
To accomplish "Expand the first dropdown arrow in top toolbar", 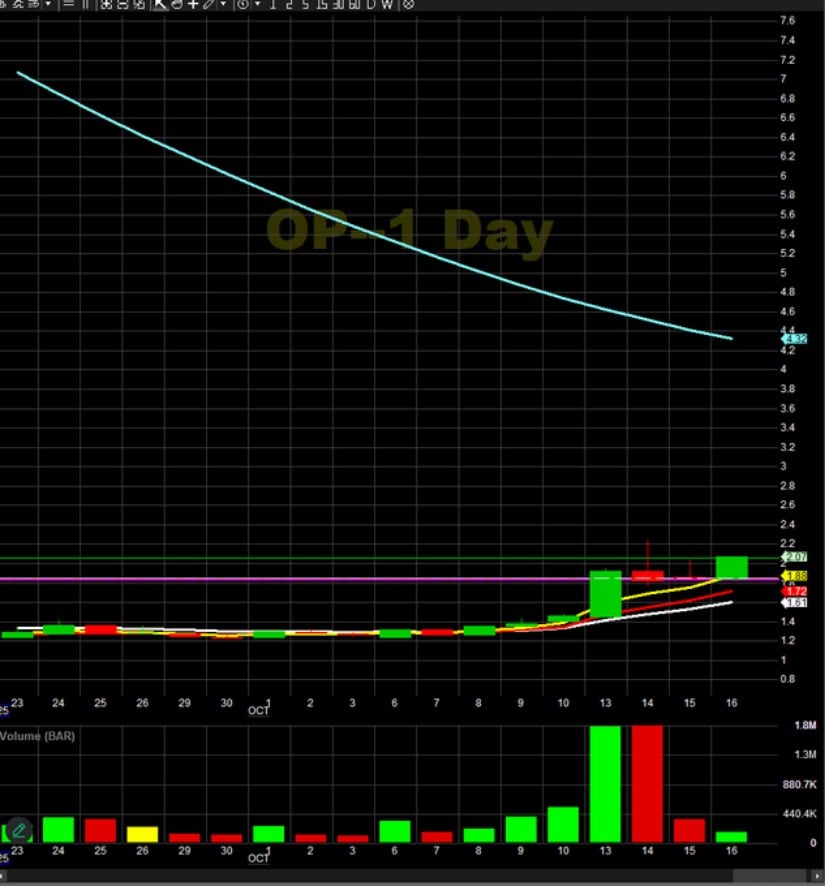I will point(48,4).
